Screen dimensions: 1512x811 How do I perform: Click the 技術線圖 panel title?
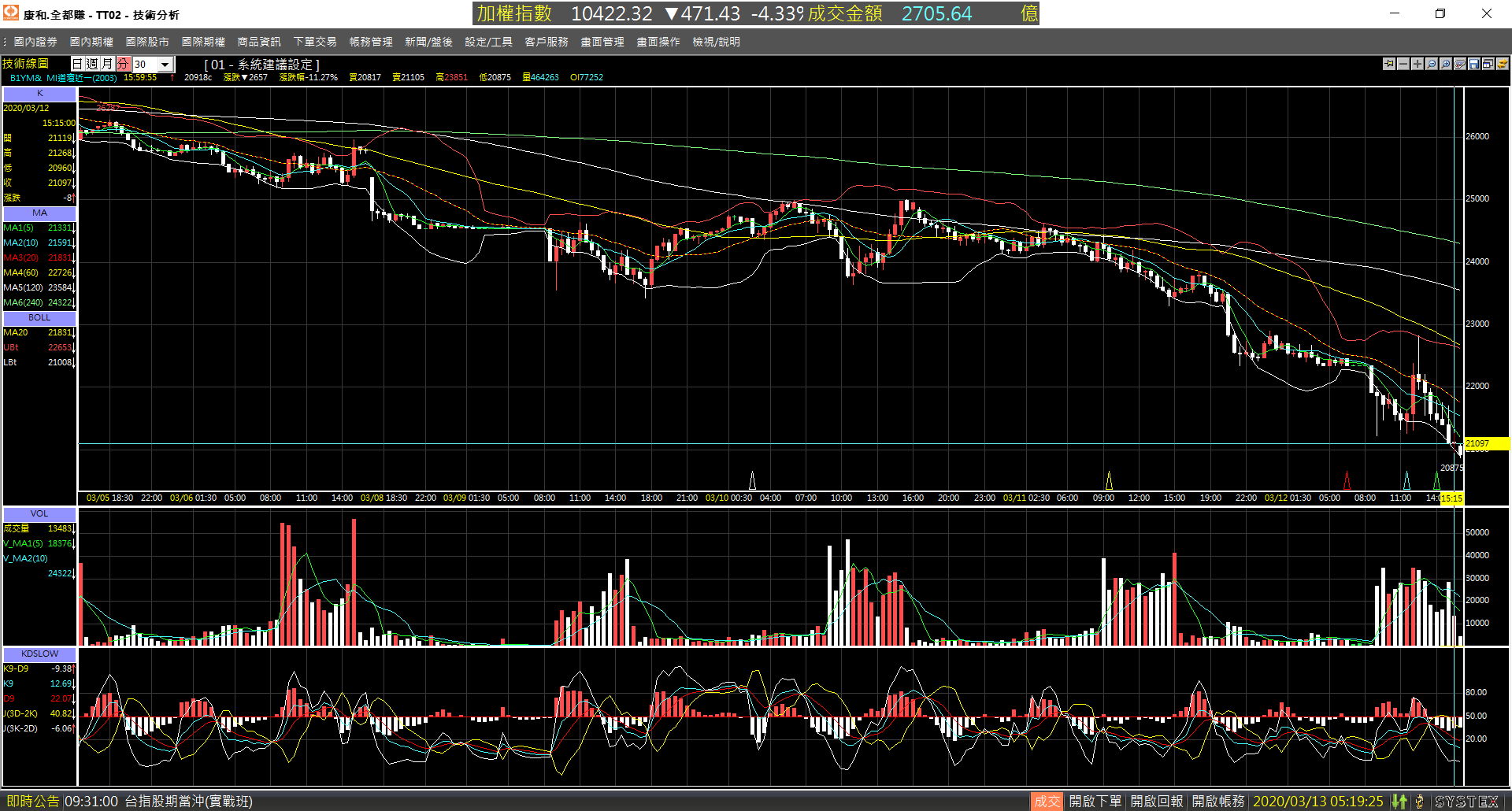pyautogui.click(x=25, y=64)
